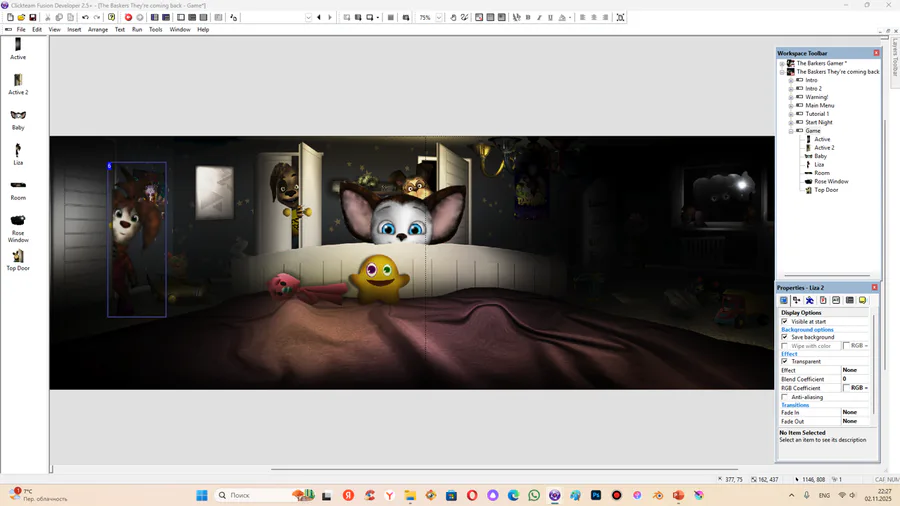Uncheck the Save background checkbox
Image resolution: width=900 pixels, height=506 pixels.
tap(785, 337)
